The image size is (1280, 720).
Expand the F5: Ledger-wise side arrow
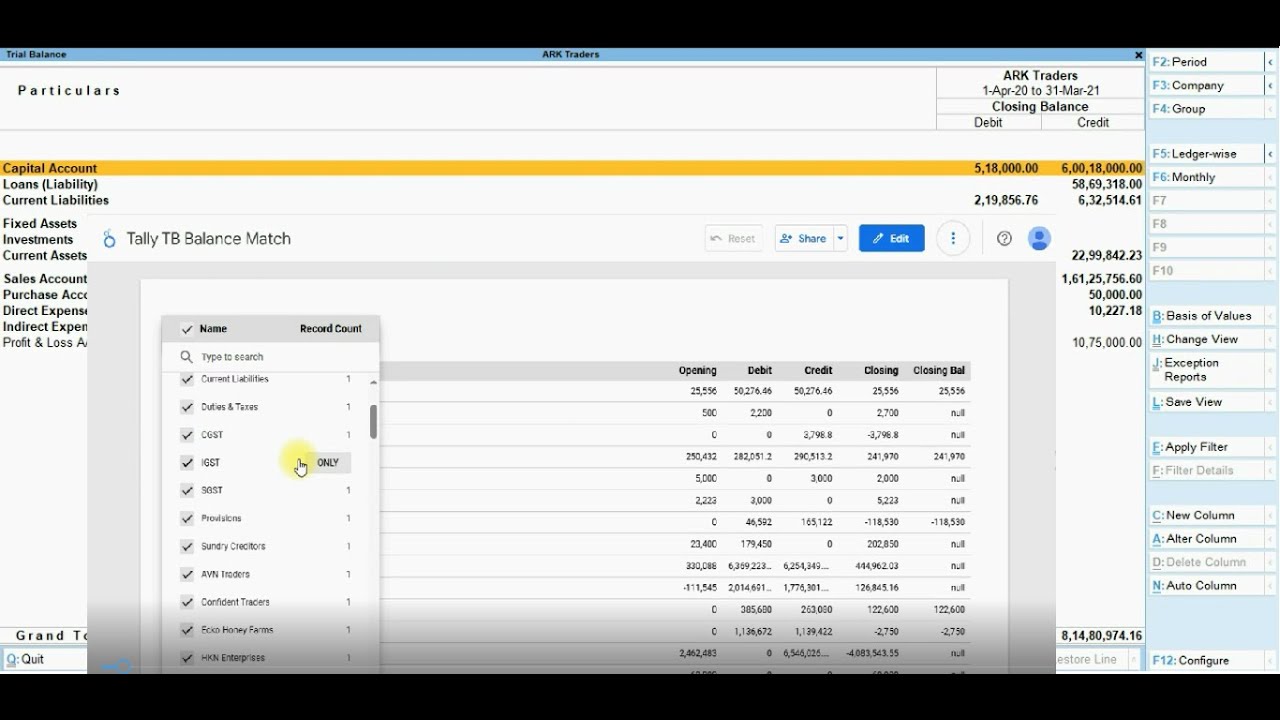(x=1270, y=154)
